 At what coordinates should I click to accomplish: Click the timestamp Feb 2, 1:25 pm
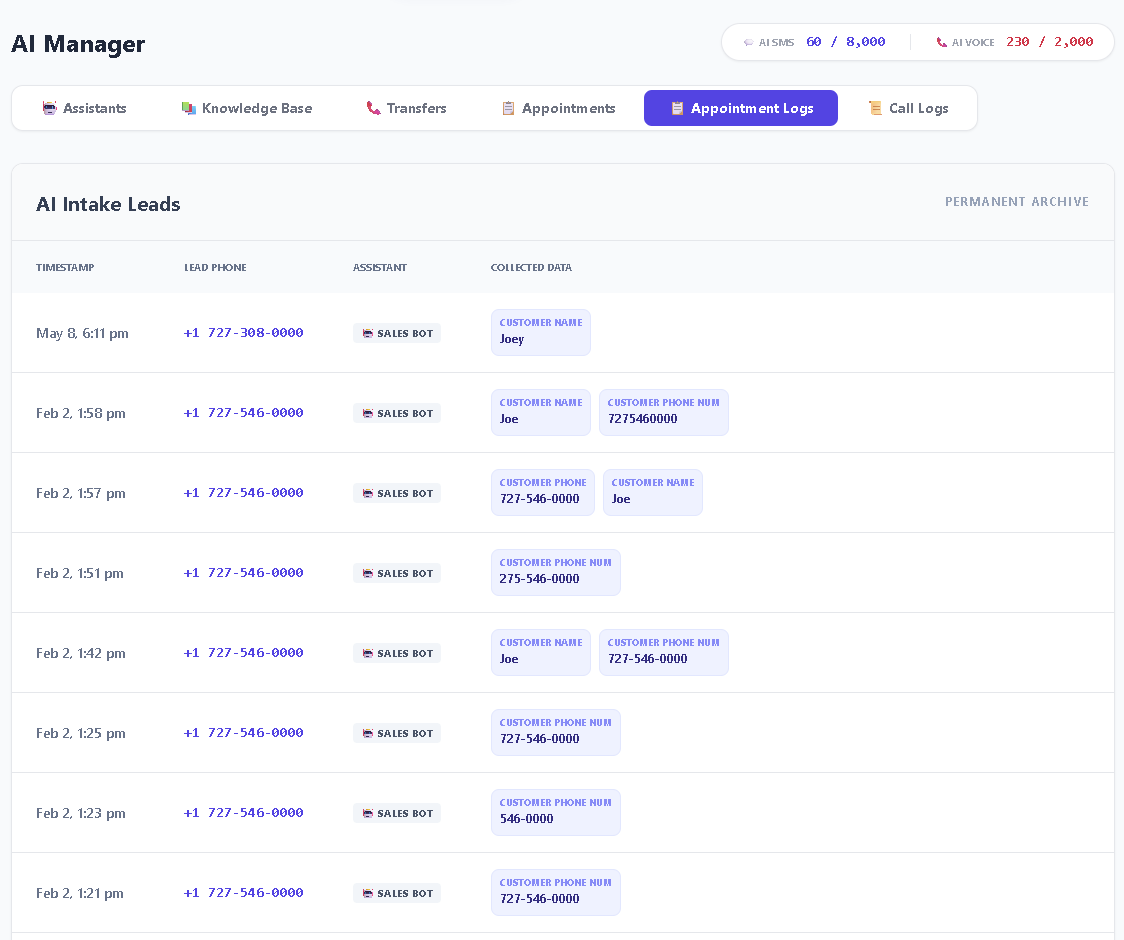tap(81, 734)
